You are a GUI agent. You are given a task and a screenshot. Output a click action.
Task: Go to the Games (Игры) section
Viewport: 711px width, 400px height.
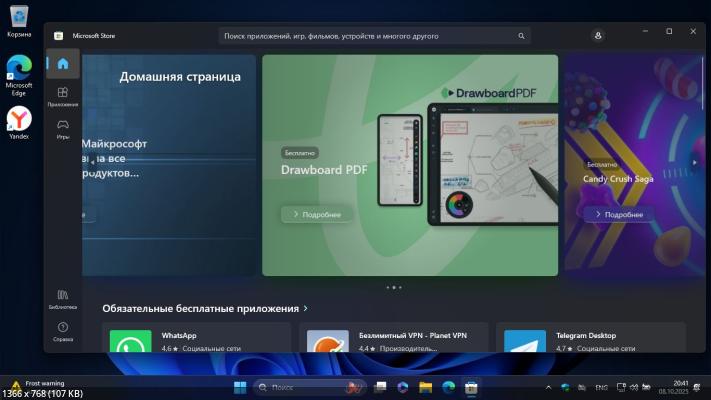(63, 128)
